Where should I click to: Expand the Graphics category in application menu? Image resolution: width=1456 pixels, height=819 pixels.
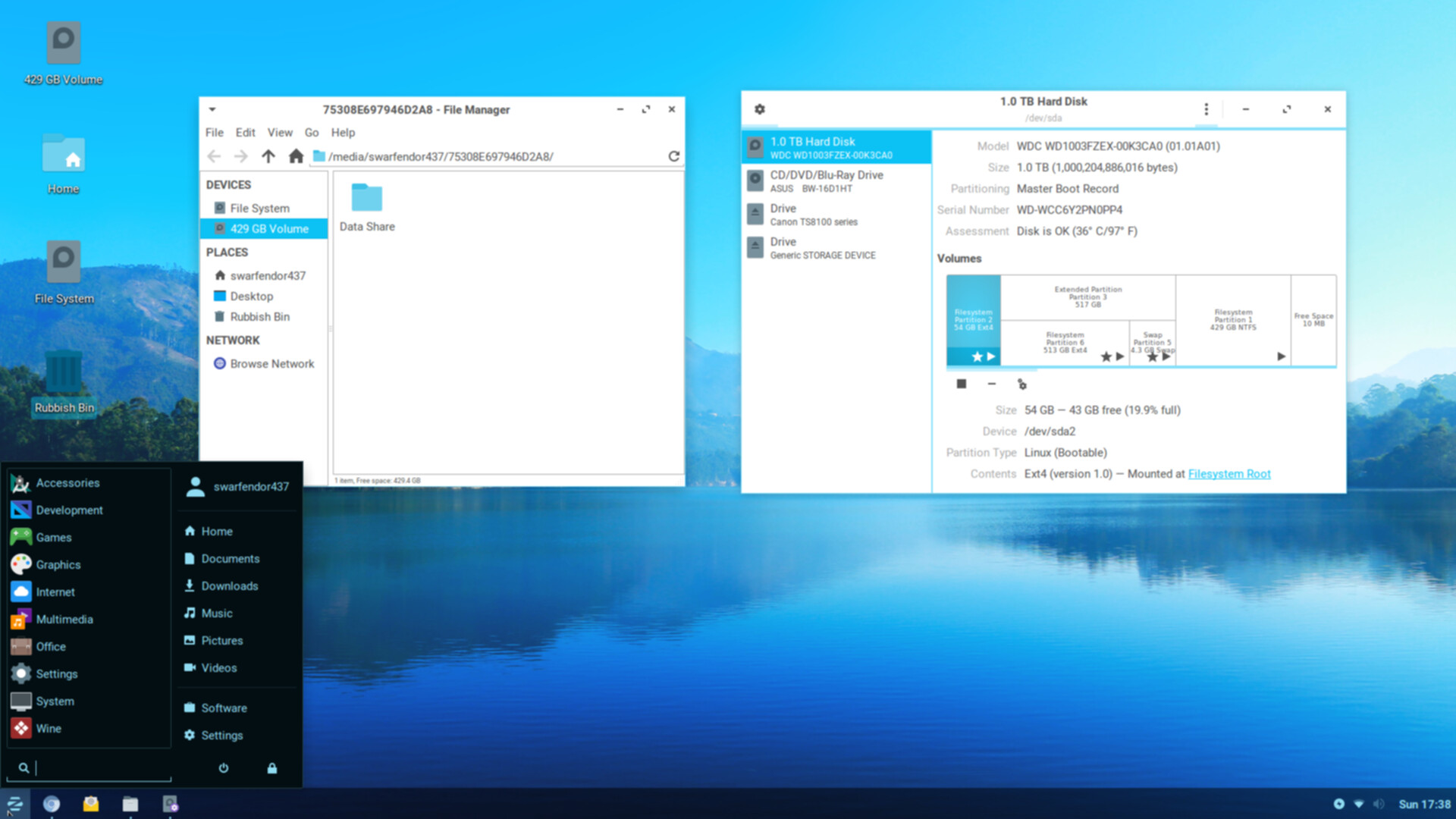(58, 565)
